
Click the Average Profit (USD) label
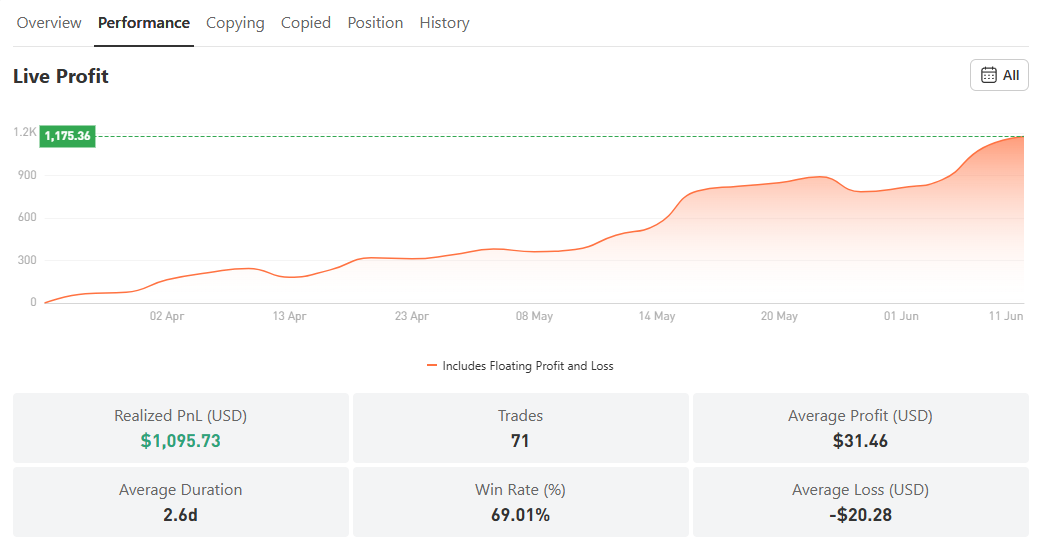pos(860,416)
